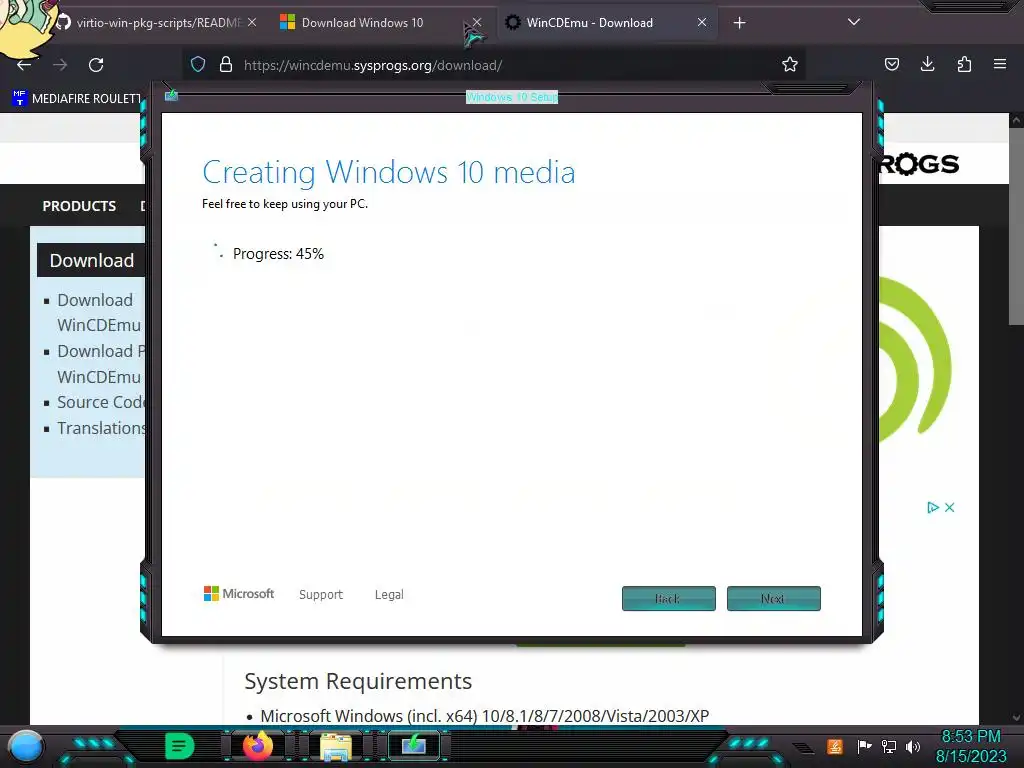Switch to Firefox in the taskbar

[257, 746]
